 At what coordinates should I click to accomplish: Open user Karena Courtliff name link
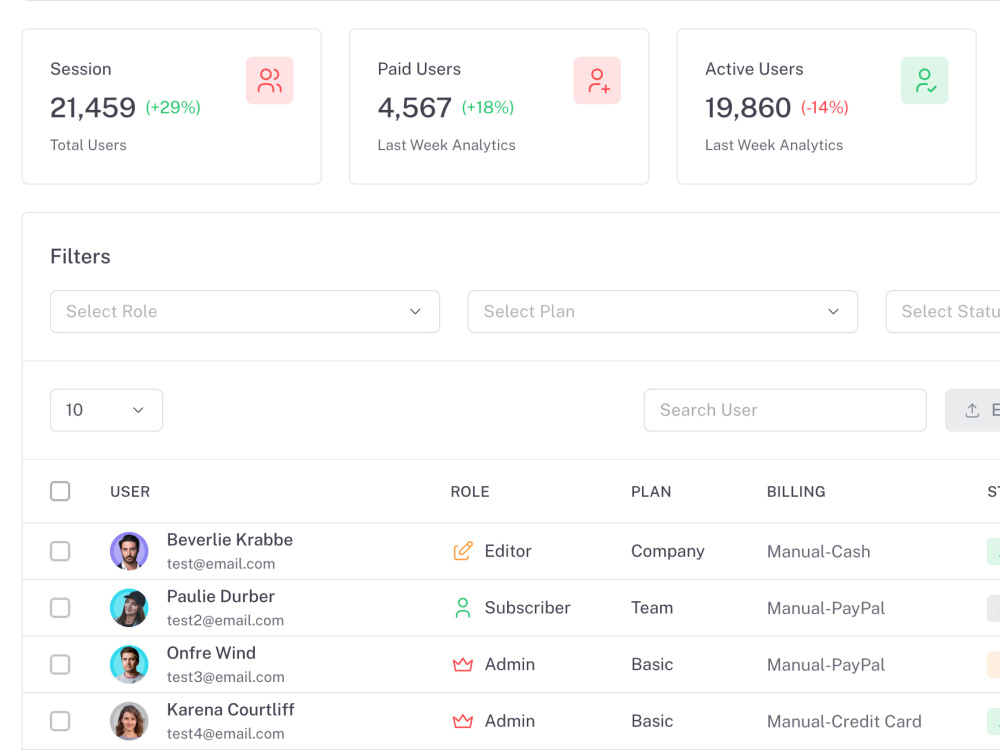(230, 710)
